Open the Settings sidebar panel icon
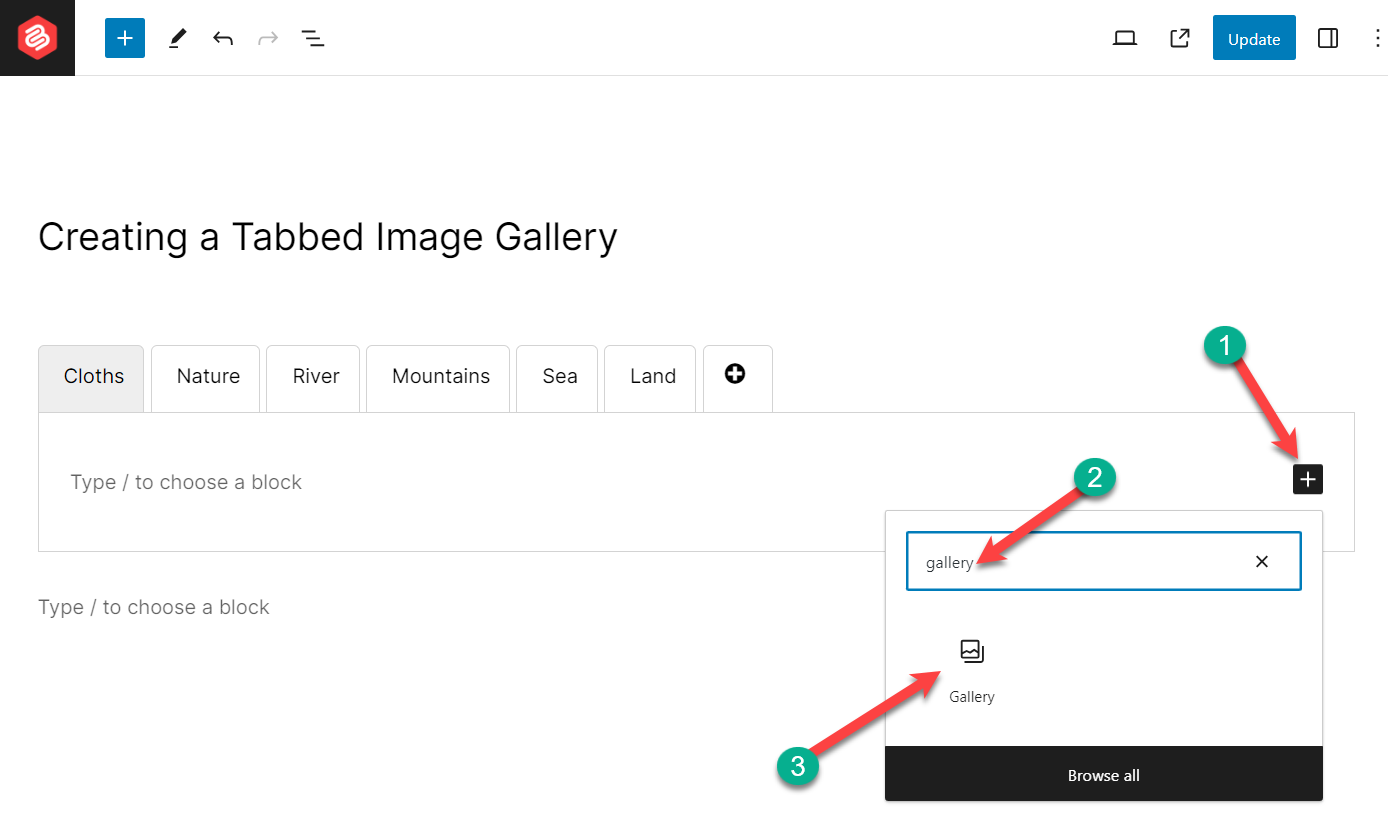Screen dimensions: 1388x834 (x=1328, y=37)
